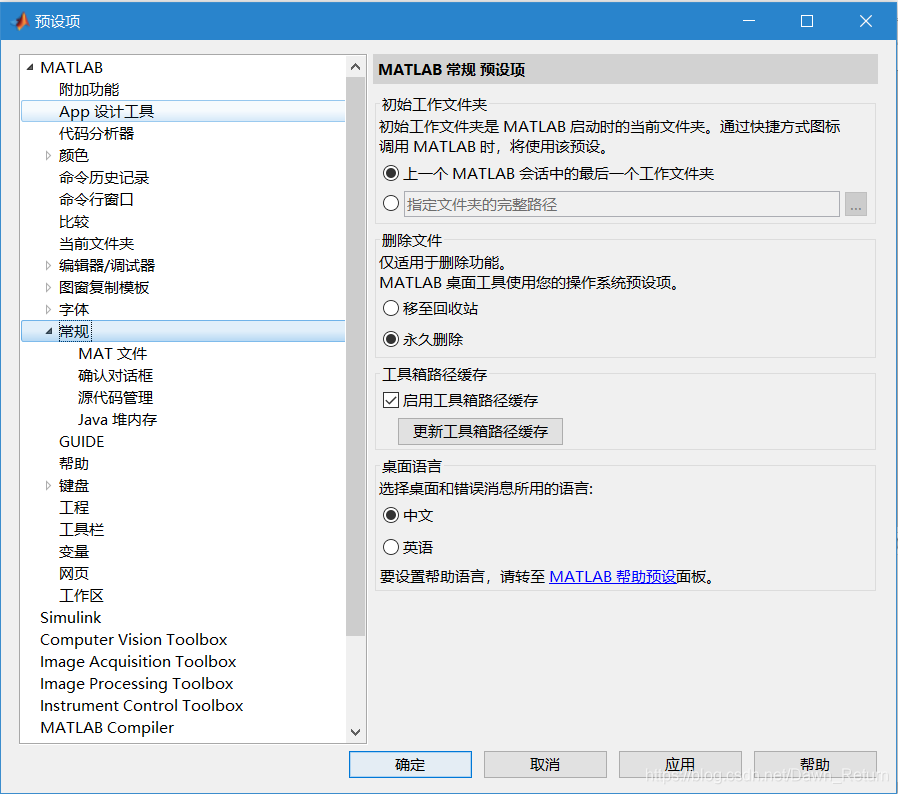
Task: Select 中文 desktop language
Action: pos(391,515)
